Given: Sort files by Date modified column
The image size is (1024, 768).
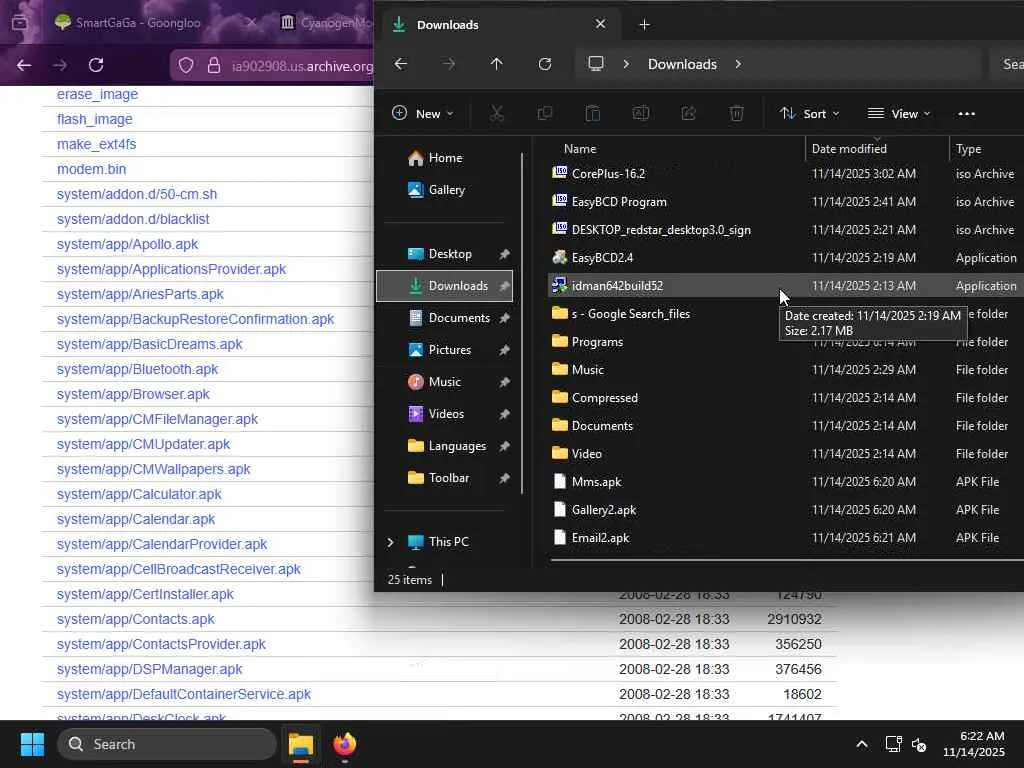Looking at the screenshot, I should pos(876,149).
